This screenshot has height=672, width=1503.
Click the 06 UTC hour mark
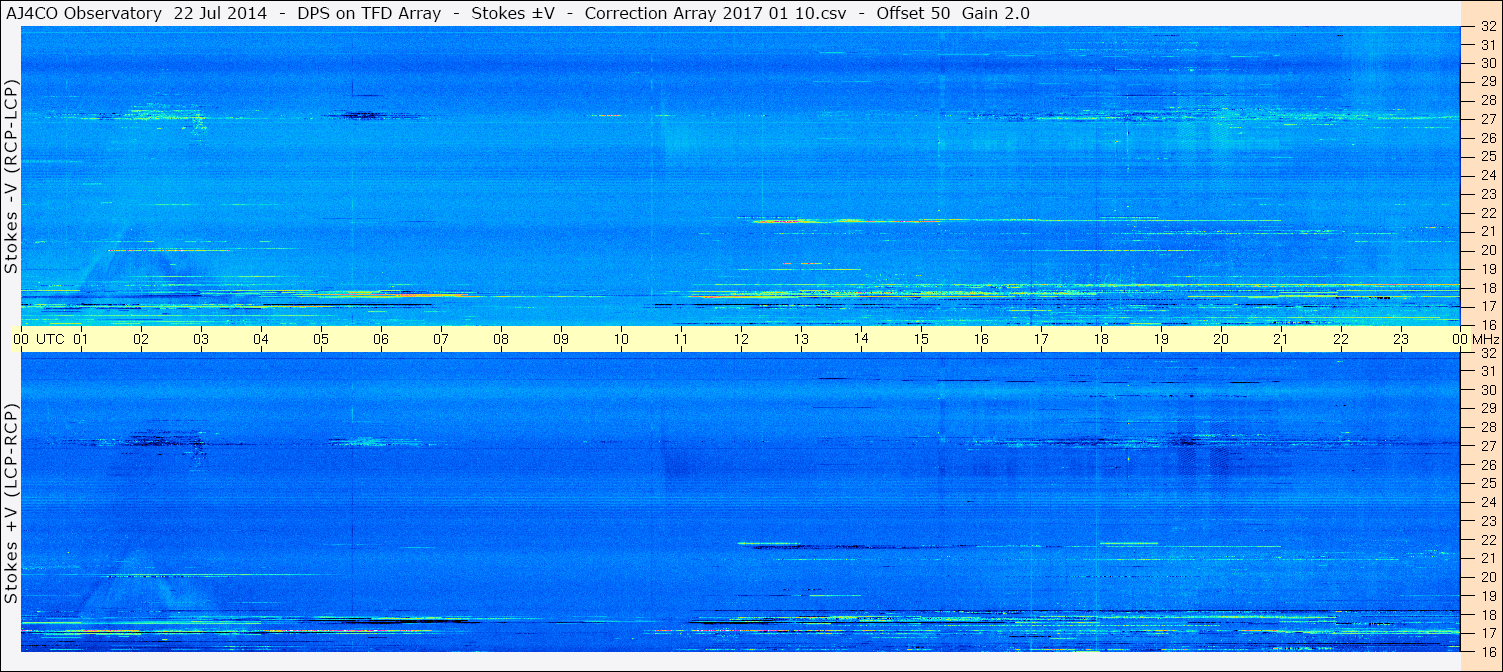coord(380,339)
